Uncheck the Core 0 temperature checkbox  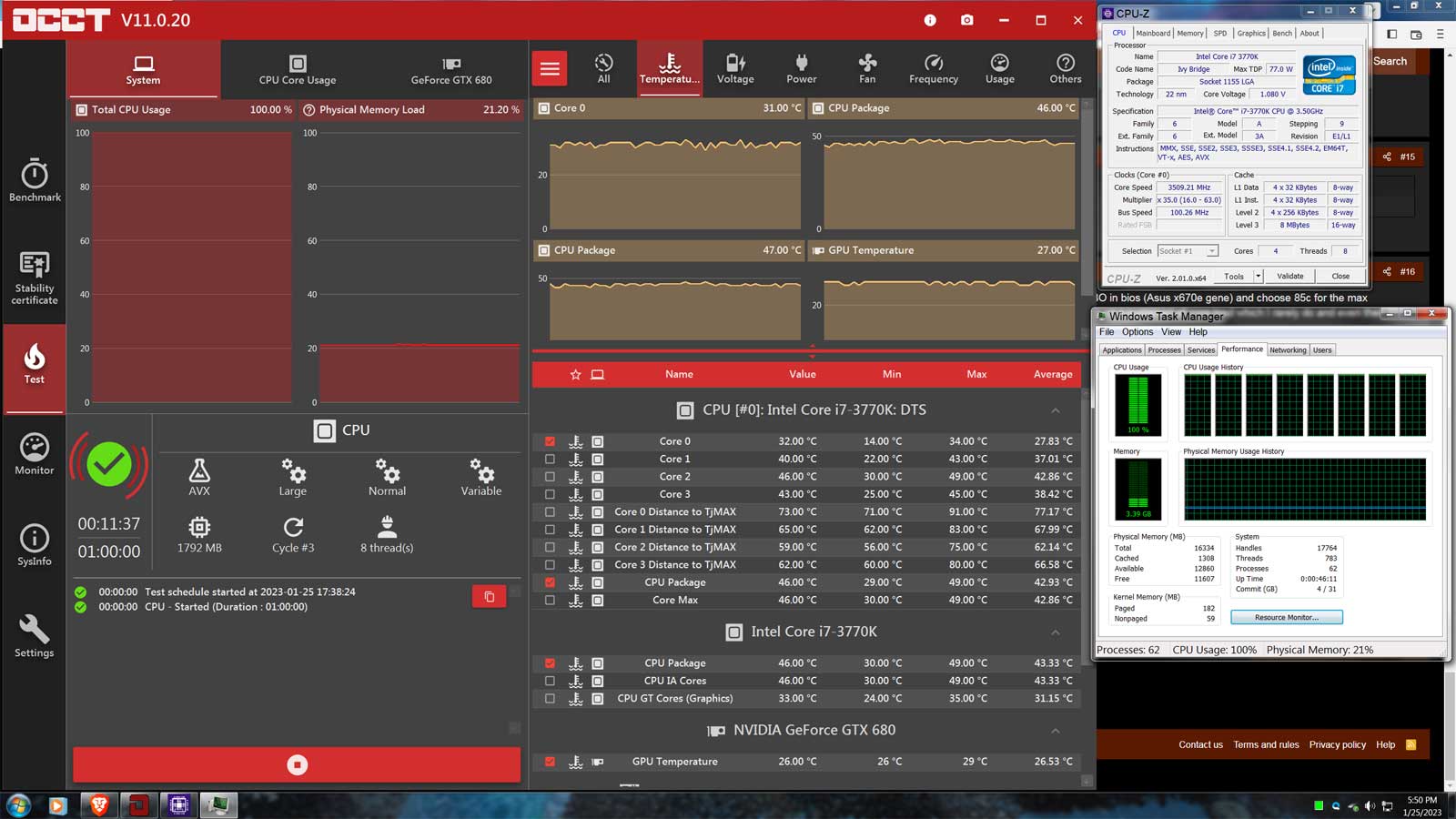[550, 441]
